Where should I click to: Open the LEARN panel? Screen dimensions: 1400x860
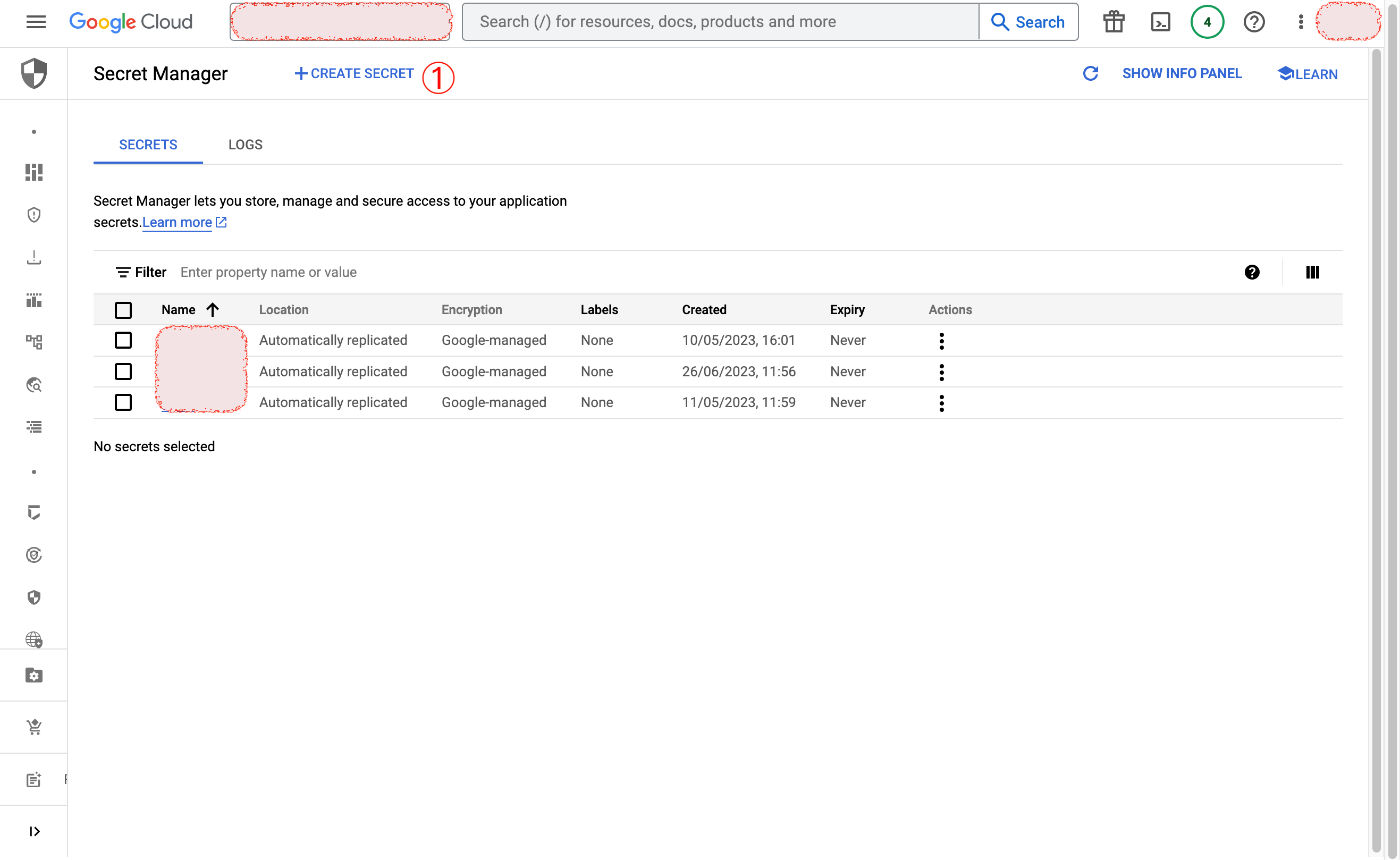pyautogui.click(x=1308, y=74)
